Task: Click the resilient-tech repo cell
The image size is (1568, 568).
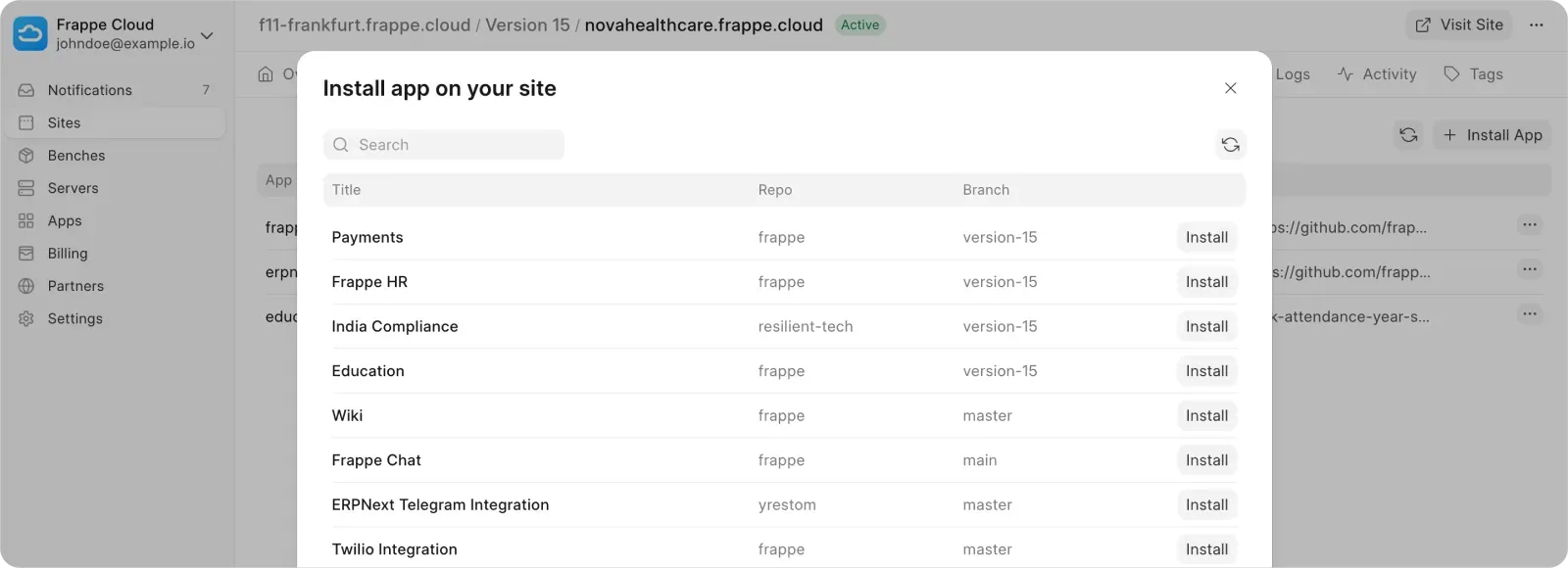Action: coord(806,326)
